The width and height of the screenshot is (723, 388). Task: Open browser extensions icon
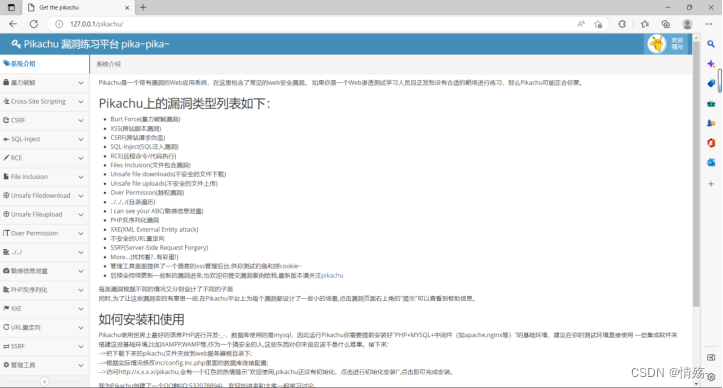pos(622,24)
